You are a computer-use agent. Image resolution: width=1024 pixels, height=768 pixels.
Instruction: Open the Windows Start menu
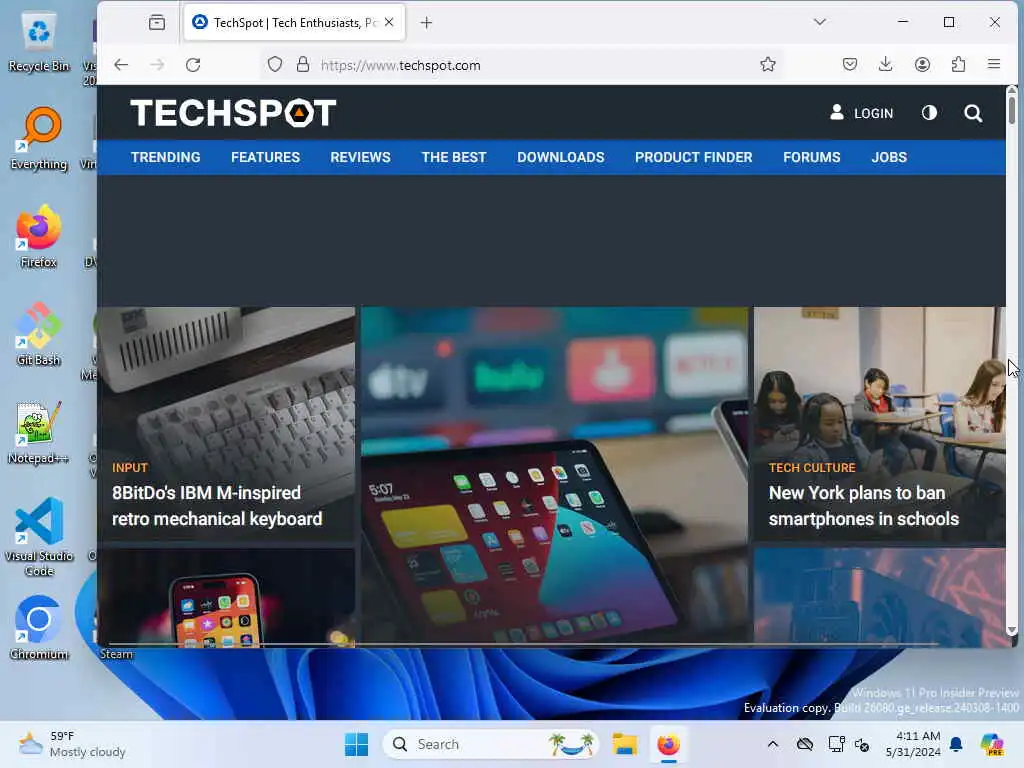(357, 744)
